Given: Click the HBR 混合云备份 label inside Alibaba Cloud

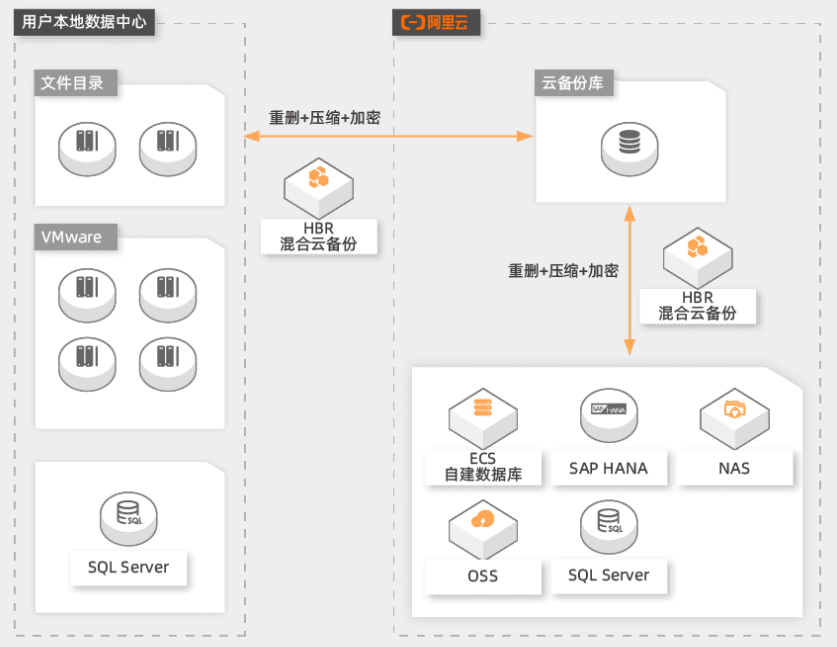Looking at the screenshot, I should (x=698, y=306).
